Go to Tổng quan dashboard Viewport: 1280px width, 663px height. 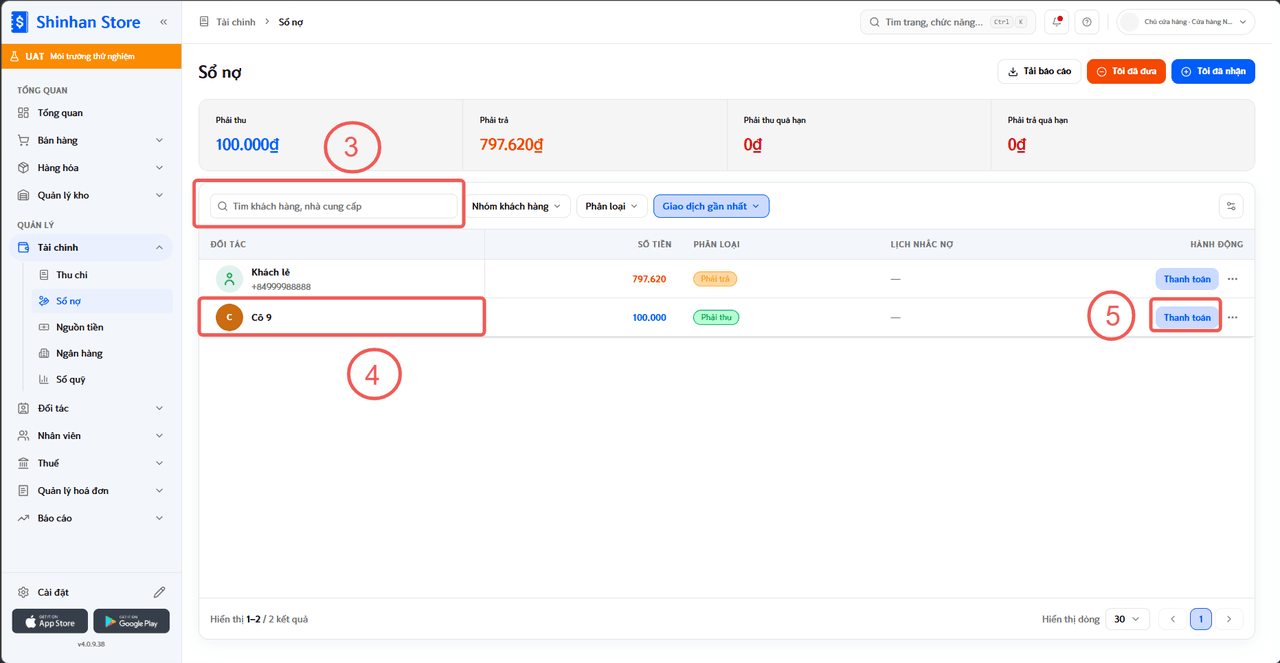[x=91, y=113]
